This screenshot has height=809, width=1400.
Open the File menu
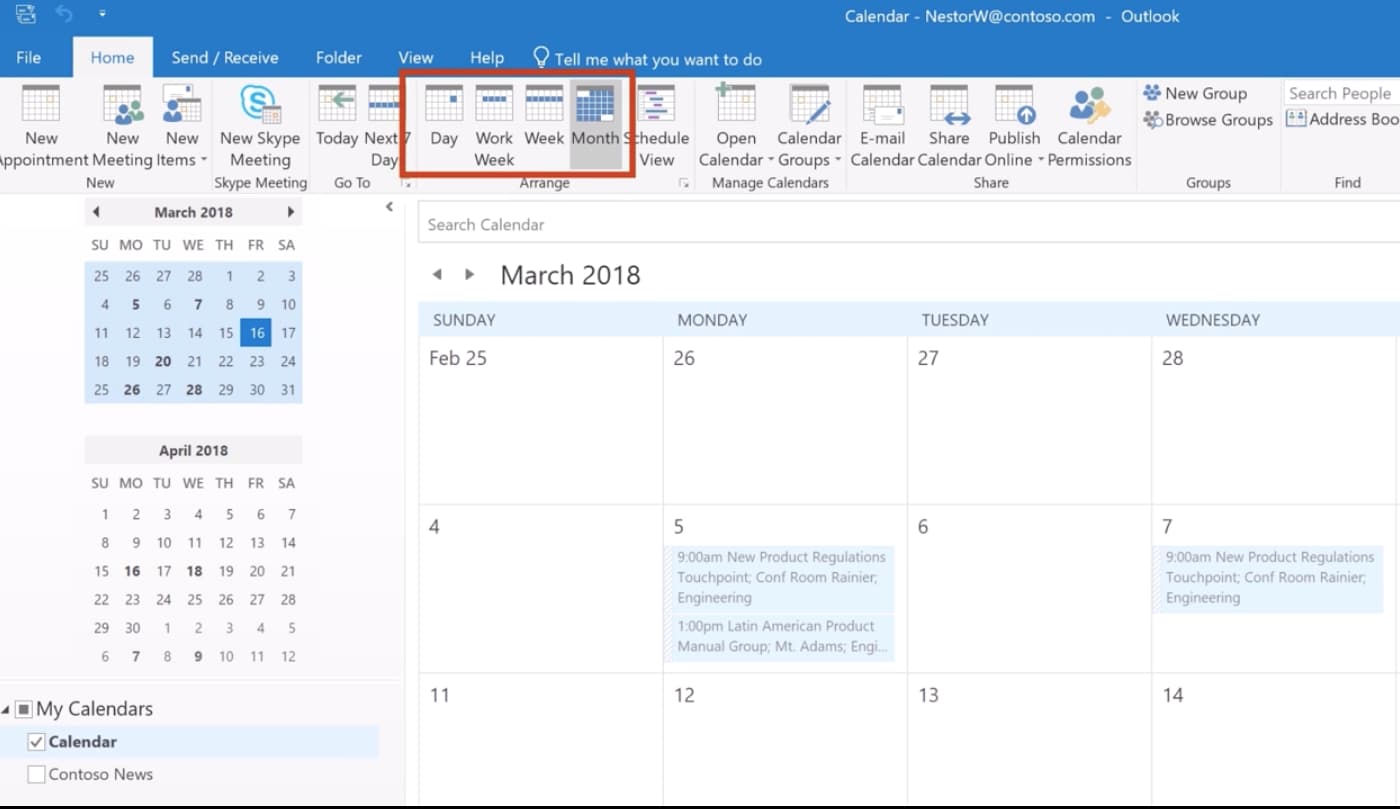[x=29, y=58]
